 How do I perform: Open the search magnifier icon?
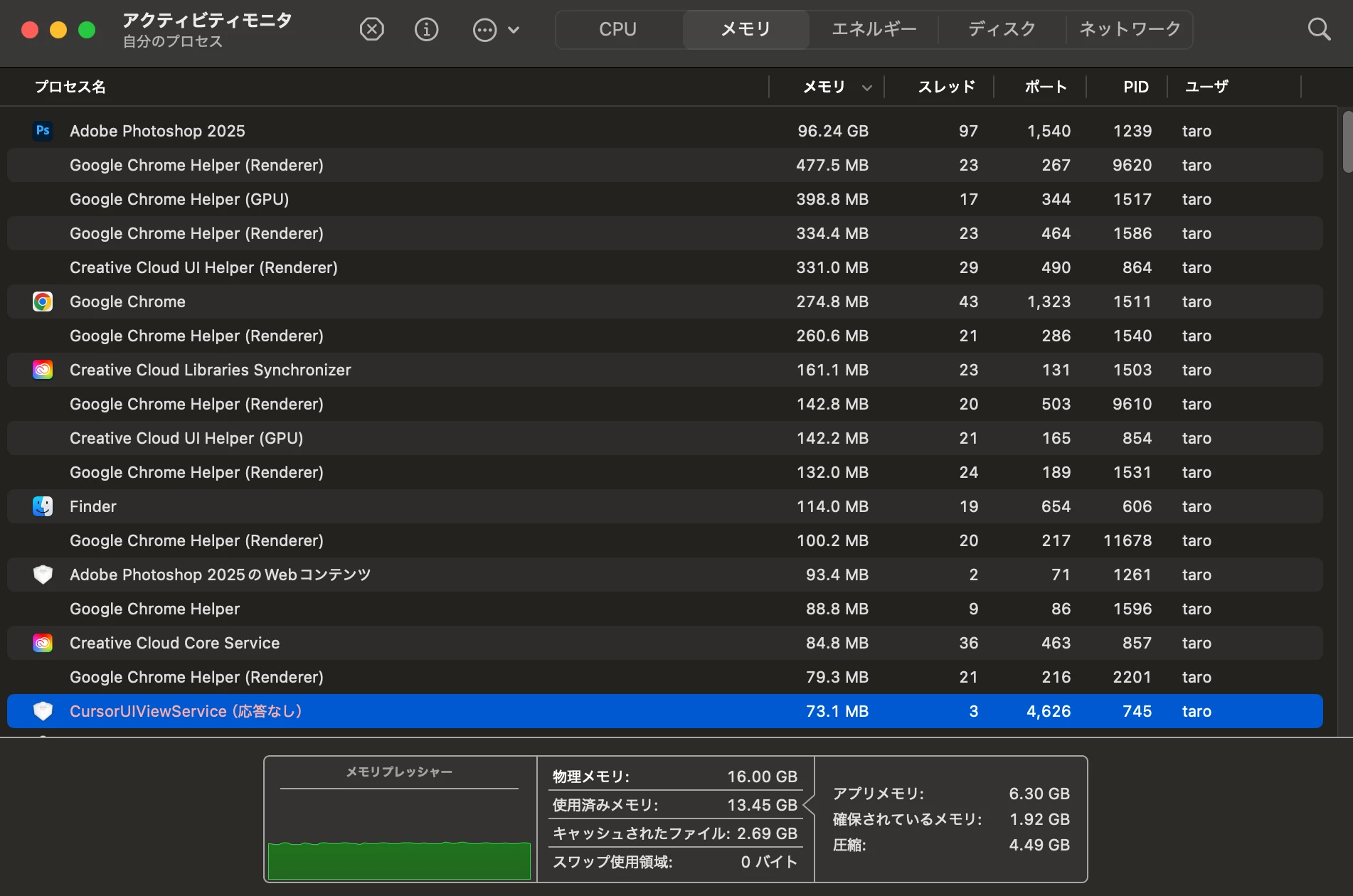(1319, 29)
